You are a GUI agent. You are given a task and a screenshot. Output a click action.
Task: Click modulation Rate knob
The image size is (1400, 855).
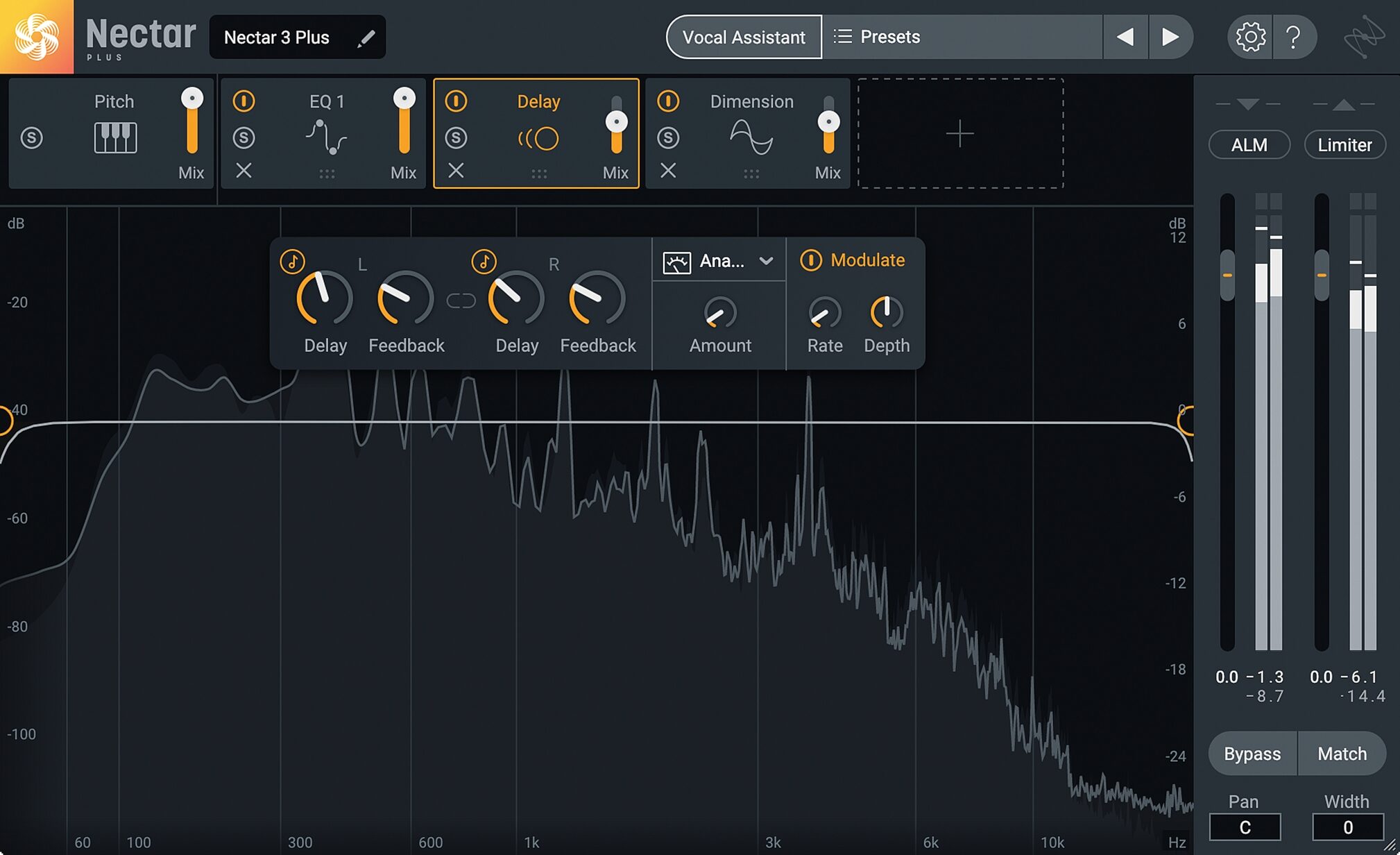(825, 313)
